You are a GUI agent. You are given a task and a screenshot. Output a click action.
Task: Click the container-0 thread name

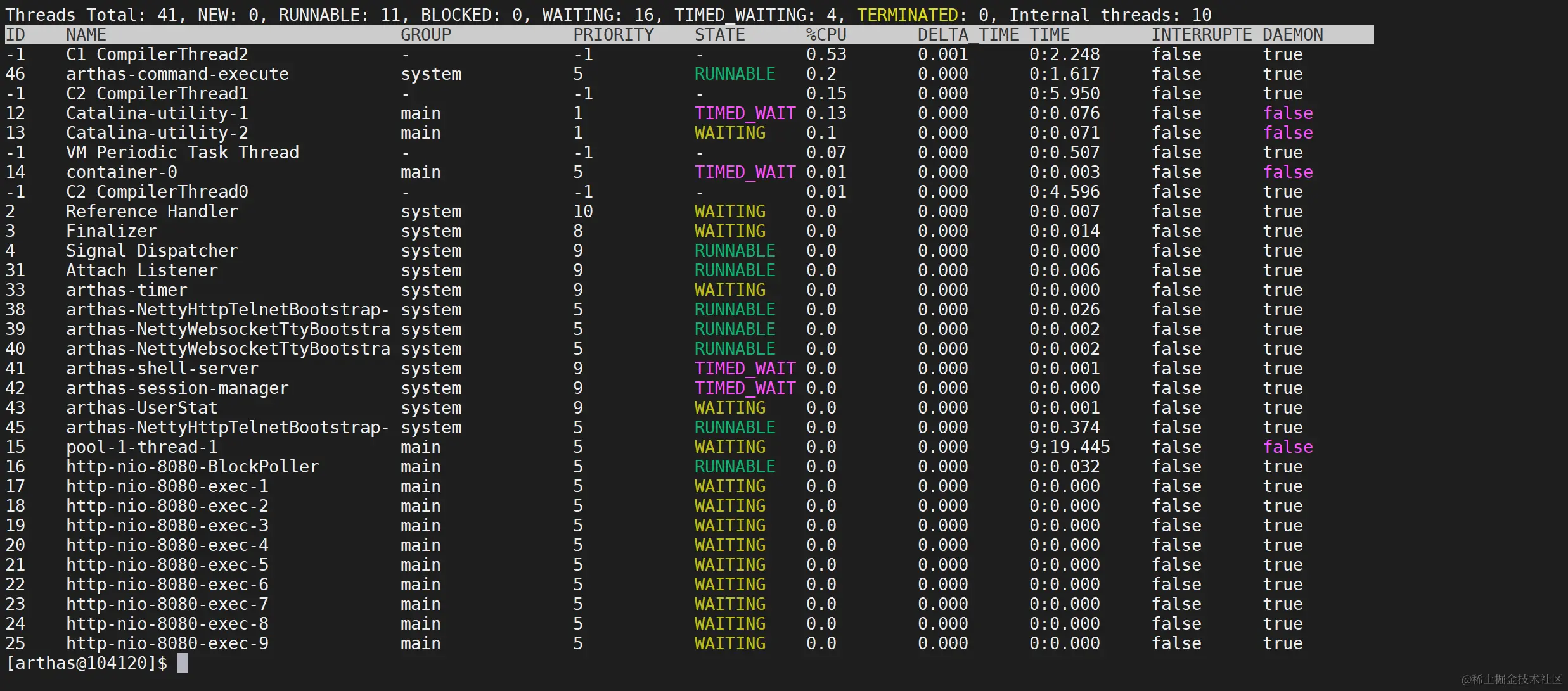pos(121,172)
